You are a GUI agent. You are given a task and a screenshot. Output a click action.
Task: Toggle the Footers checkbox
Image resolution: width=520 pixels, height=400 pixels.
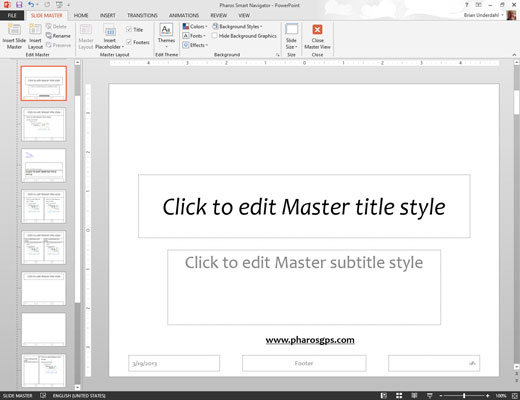[129, 42]
